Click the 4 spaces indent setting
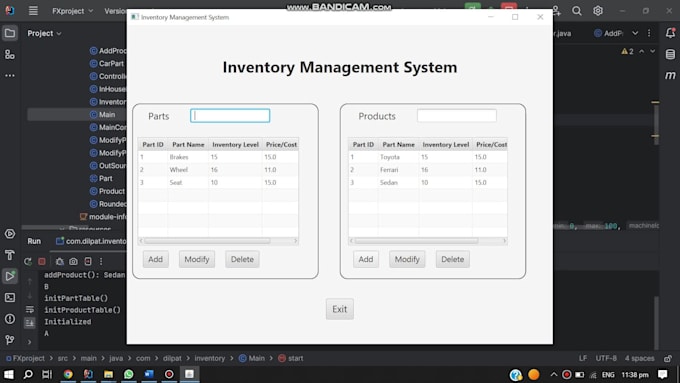680x383 pixels. pyautogui.click(x=639, y=358)
